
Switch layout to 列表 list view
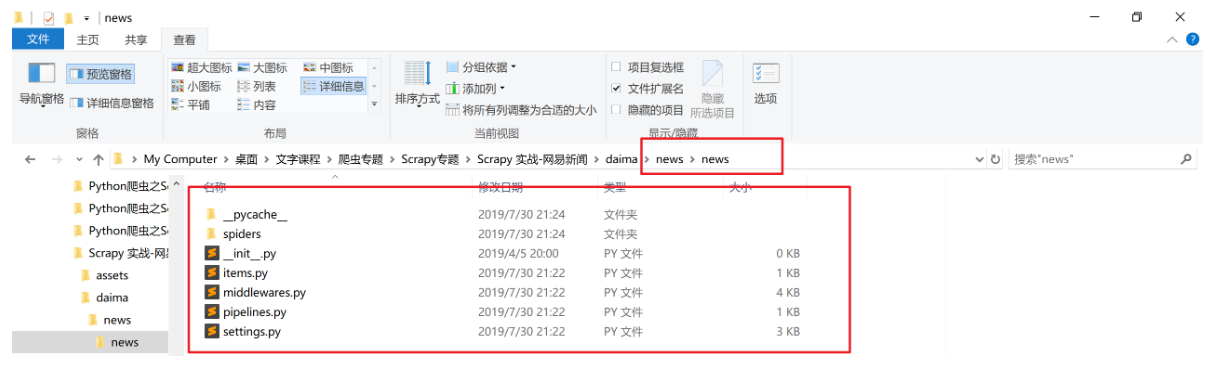click(x=257, y=87)
